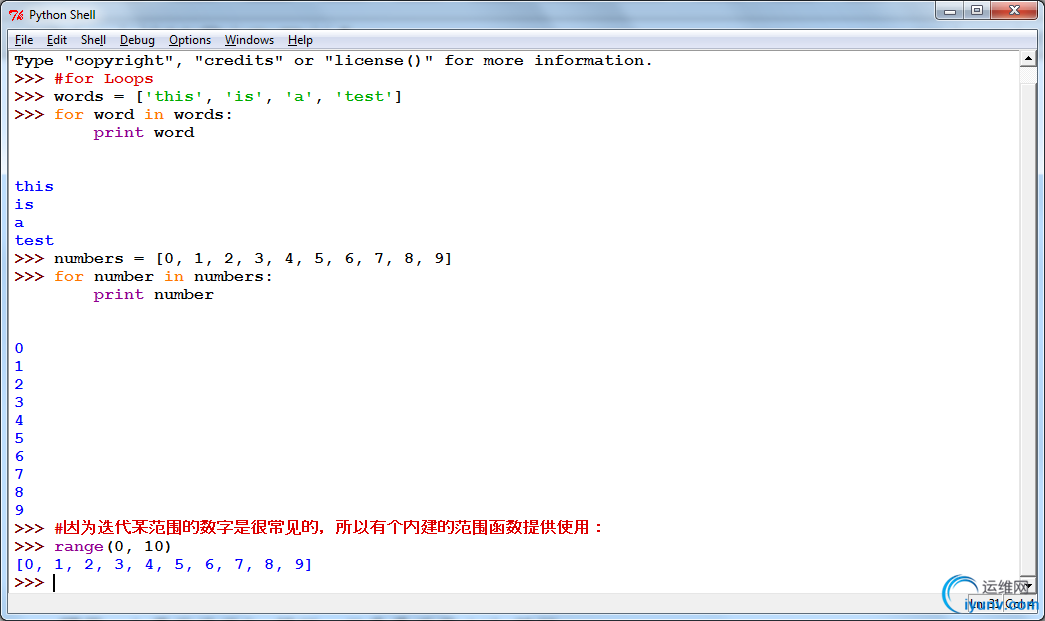Viewport: 1045px width, 621px height.
Task: Click the range output list line
Action: point(163,564)
